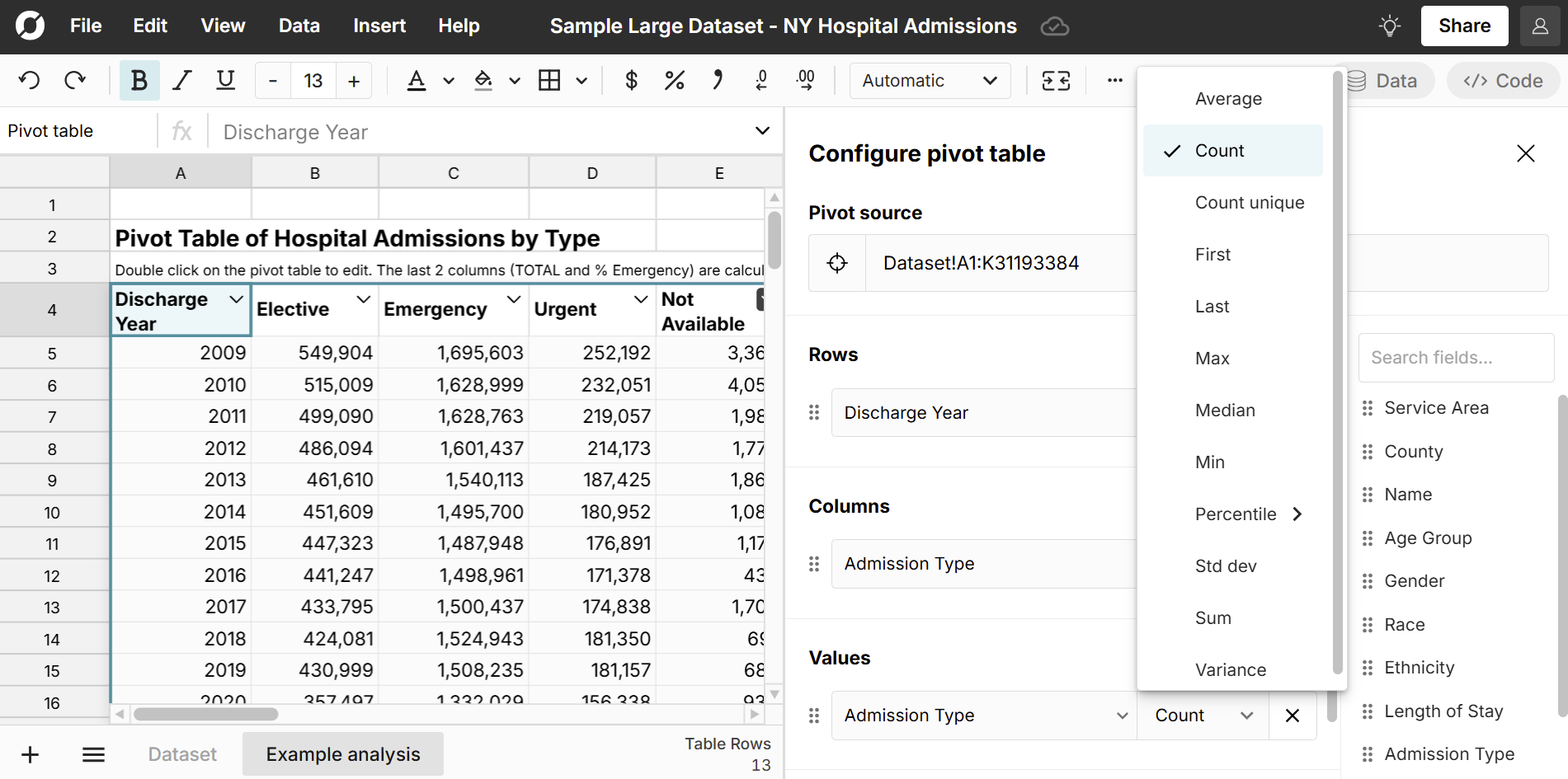
Task: Toggle underline formatting
Action: (x=225, y=80)
